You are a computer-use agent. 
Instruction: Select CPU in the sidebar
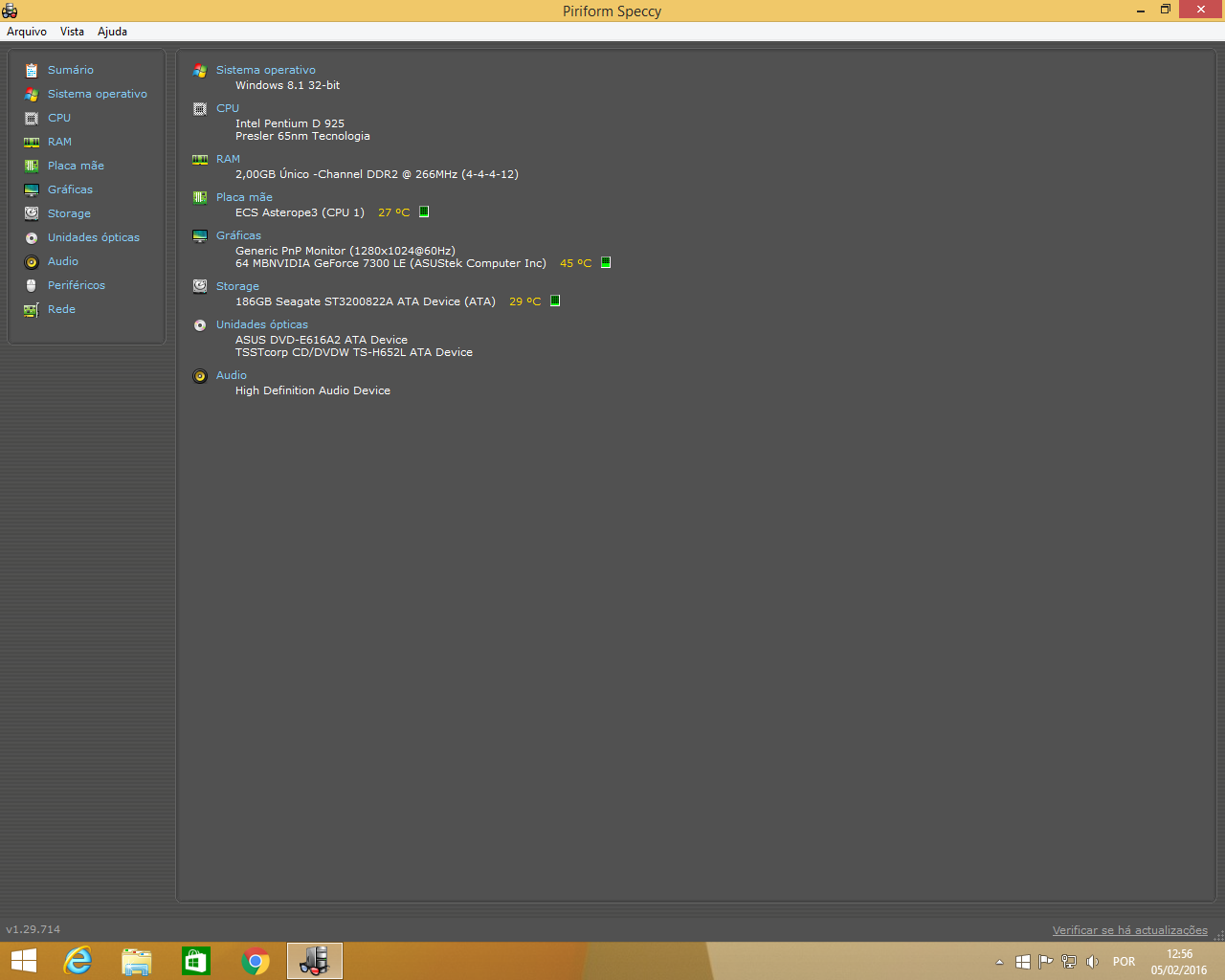click(59, 118)
